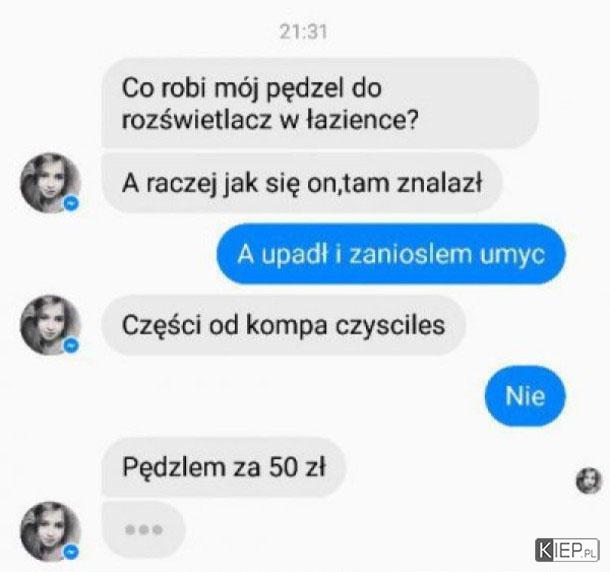Click the KIEP.PL watermark logo
This screenshot has width=610, height=572.
[x=567, y=550]
